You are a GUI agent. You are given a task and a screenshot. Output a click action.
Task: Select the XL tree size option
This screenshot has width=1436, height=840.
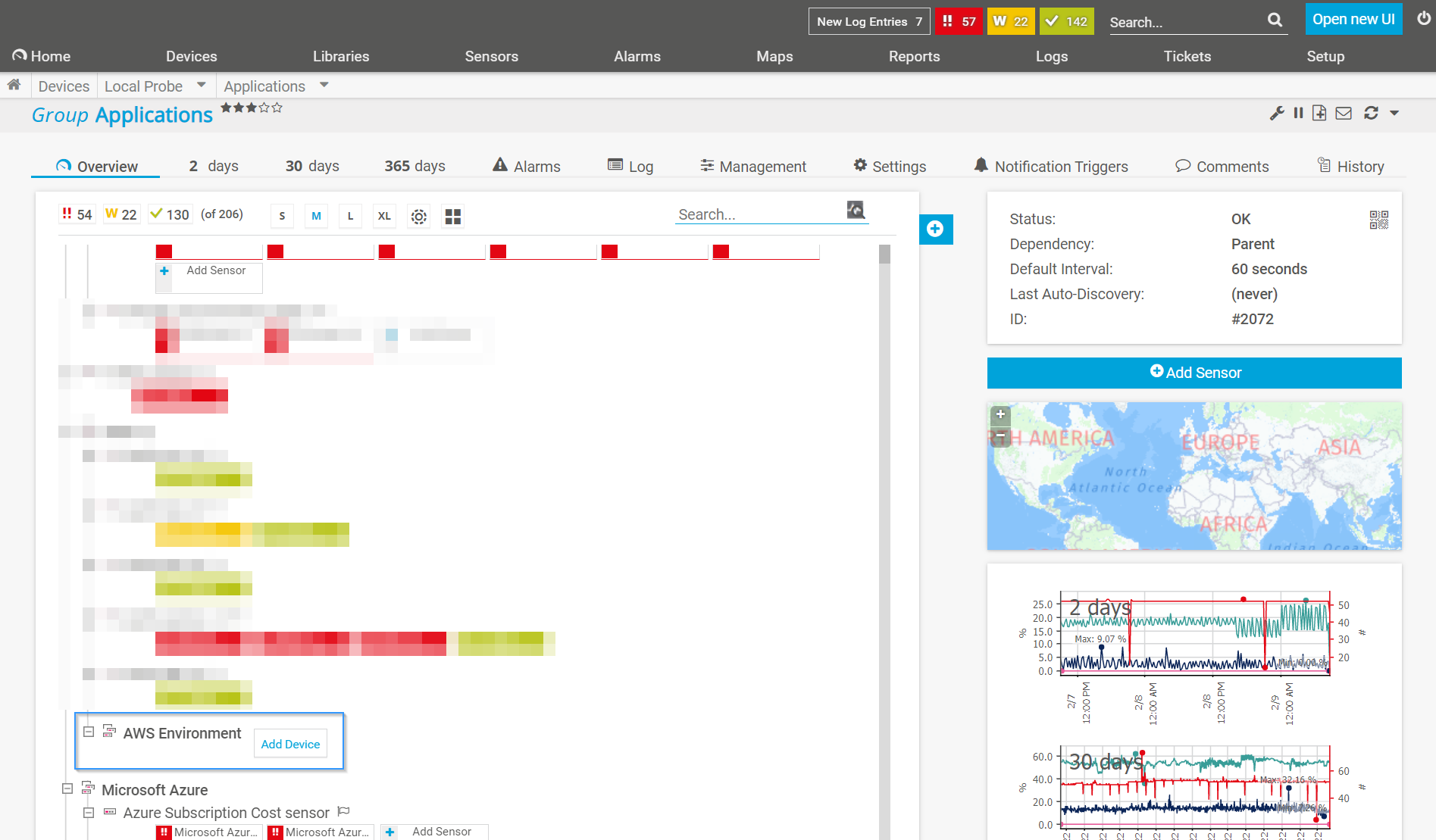click(384, 217)
